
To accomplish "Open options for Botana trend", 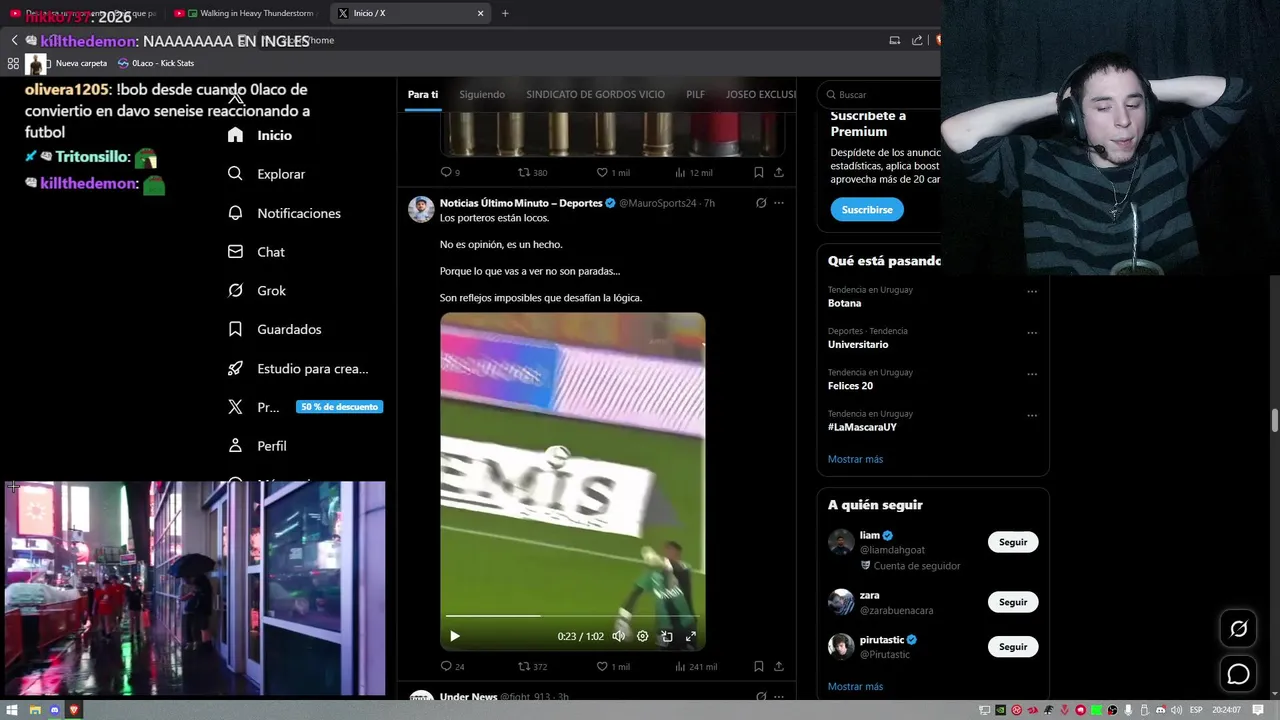I will pos(1032,292).
